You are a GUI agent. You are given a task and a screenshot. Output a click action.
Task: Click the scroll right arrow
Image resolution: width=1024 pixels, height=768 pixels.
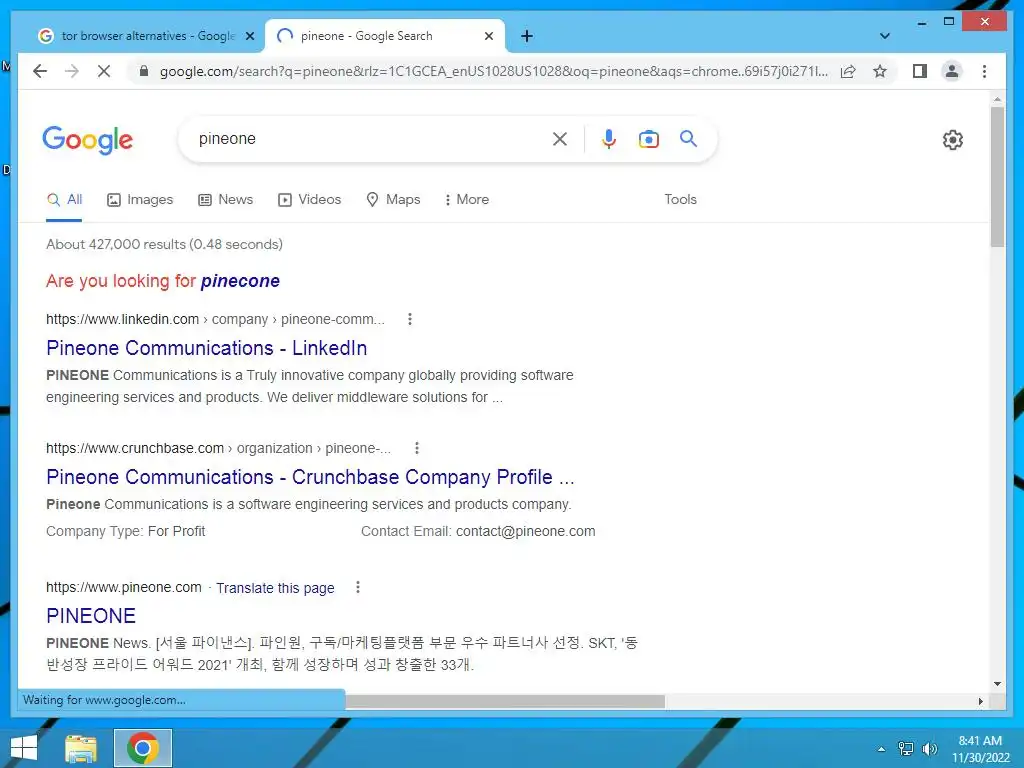(x=980, y=701)
